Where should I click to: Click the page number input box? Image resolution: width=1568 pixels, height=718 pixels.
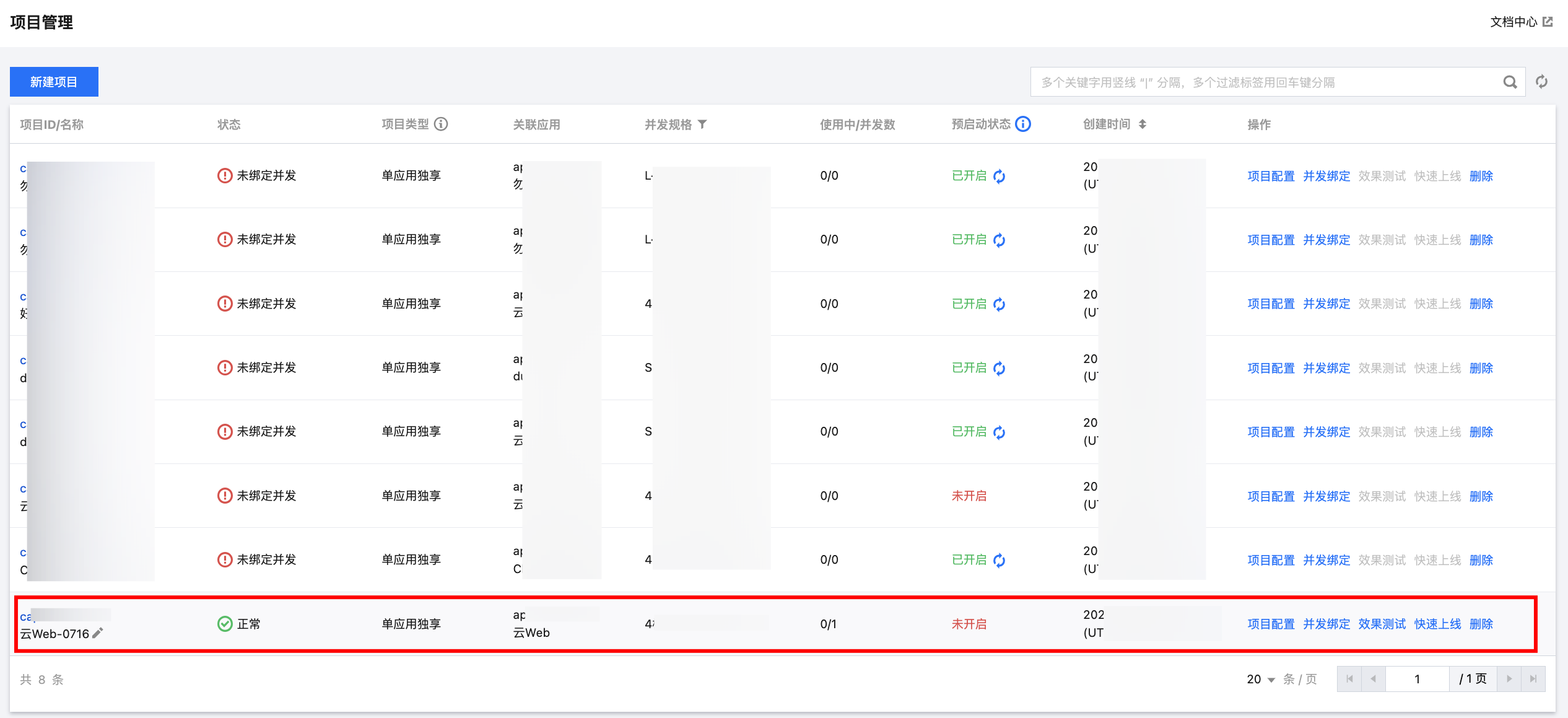(x=1417, y=679)
